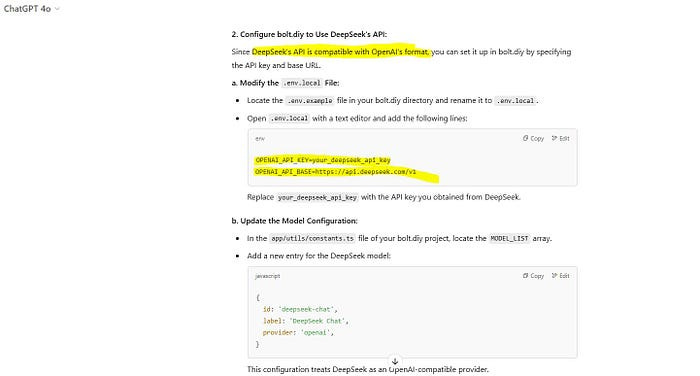The height and width of the screenshot is (376, 700).
Task: Click the scroll-to-bottom arrow icon
Action: point(395,361)
